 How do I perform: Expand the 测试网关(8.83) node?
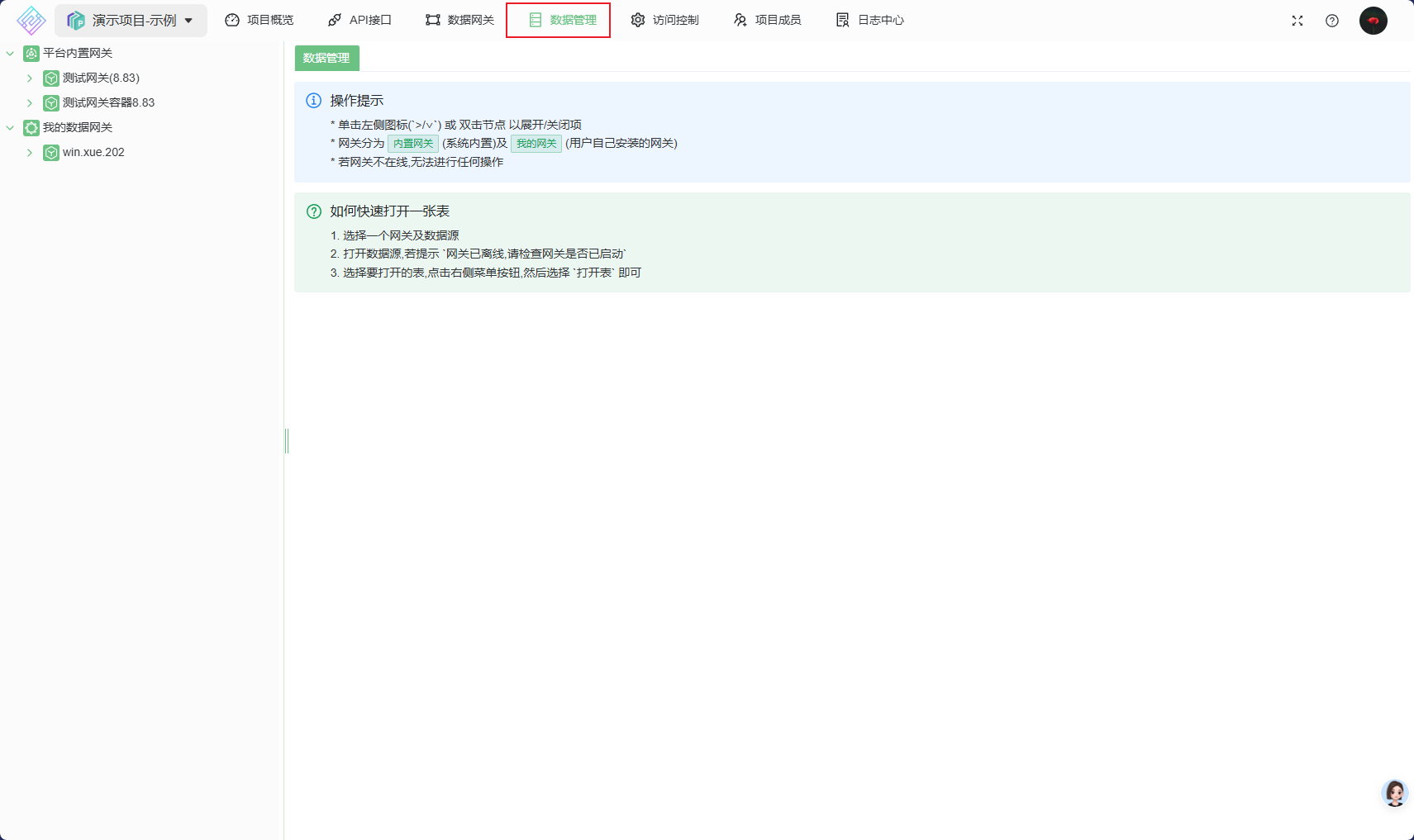[30, 78]
